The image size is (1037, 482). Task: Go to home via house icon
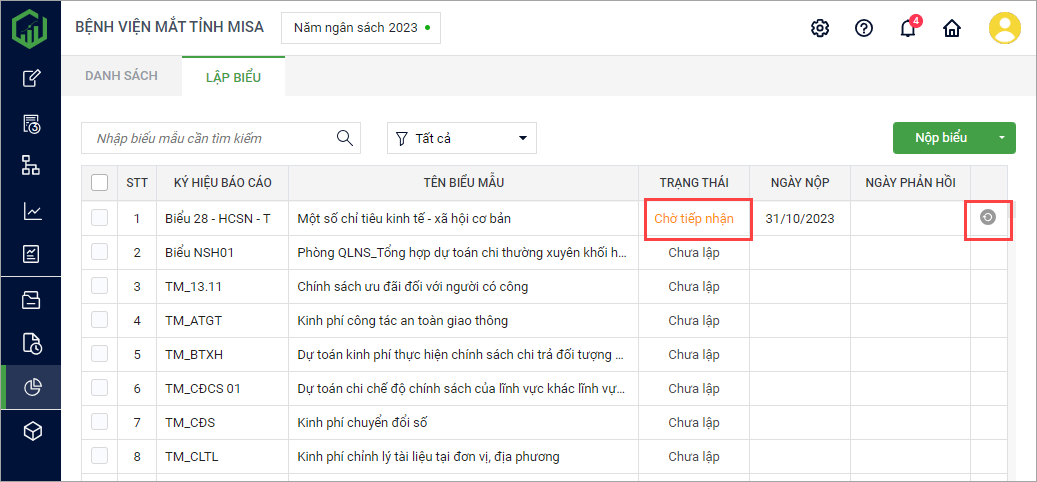(x=952, y=28)
